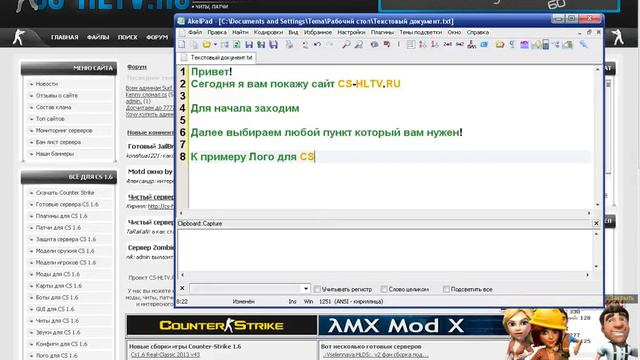Viewport: 640px width, 360px height.
Task: Click the Open file folder icon
Action: tap(207, 44)
